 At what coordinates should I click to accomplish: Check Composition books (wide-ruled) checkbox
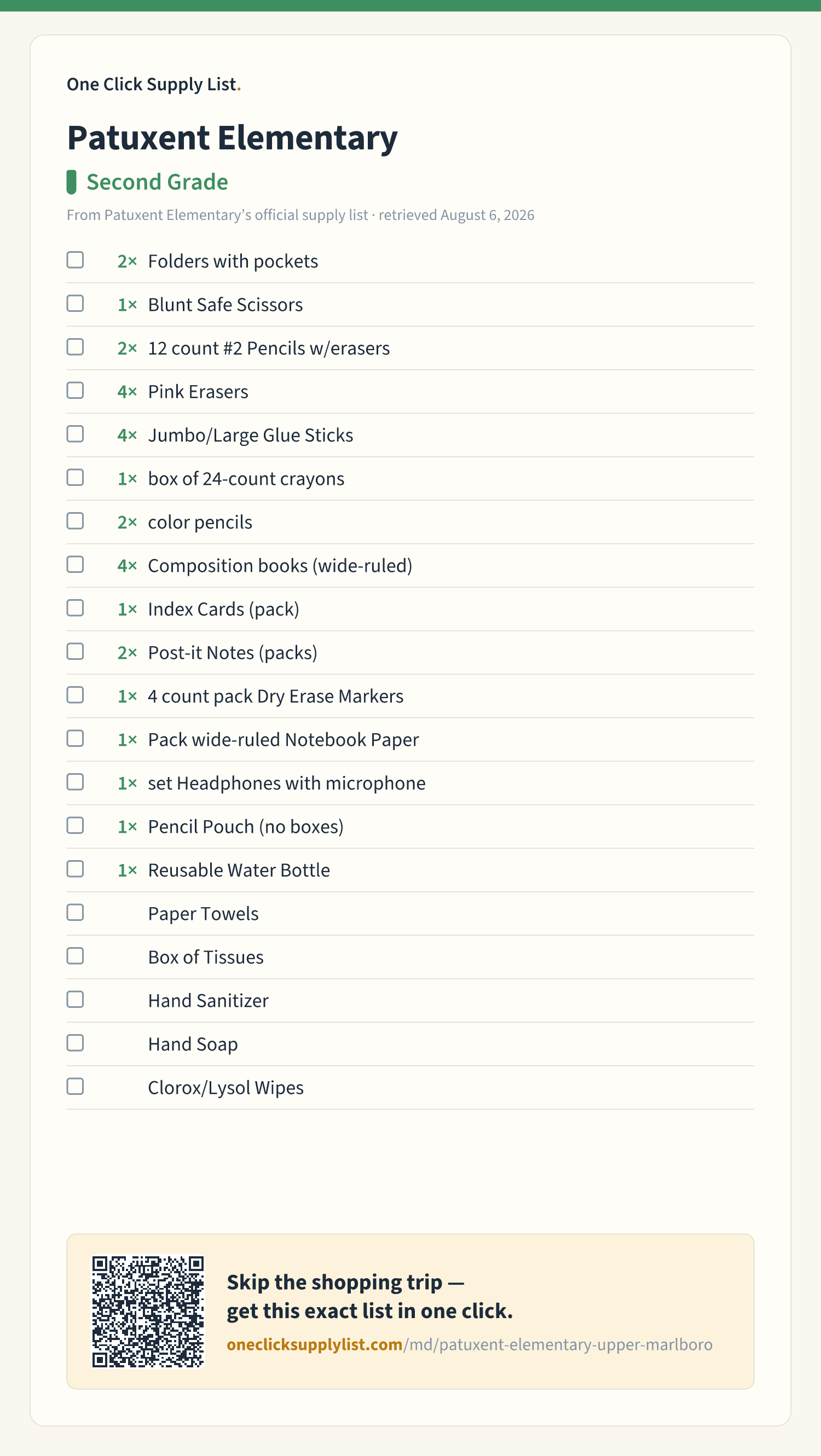point(75,565)
